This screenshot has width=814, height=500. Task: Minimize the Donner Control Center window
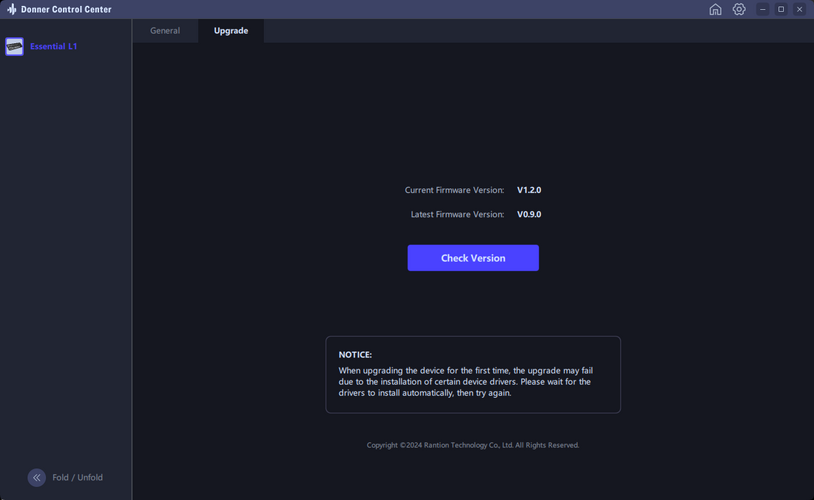[x=763, y=9]
